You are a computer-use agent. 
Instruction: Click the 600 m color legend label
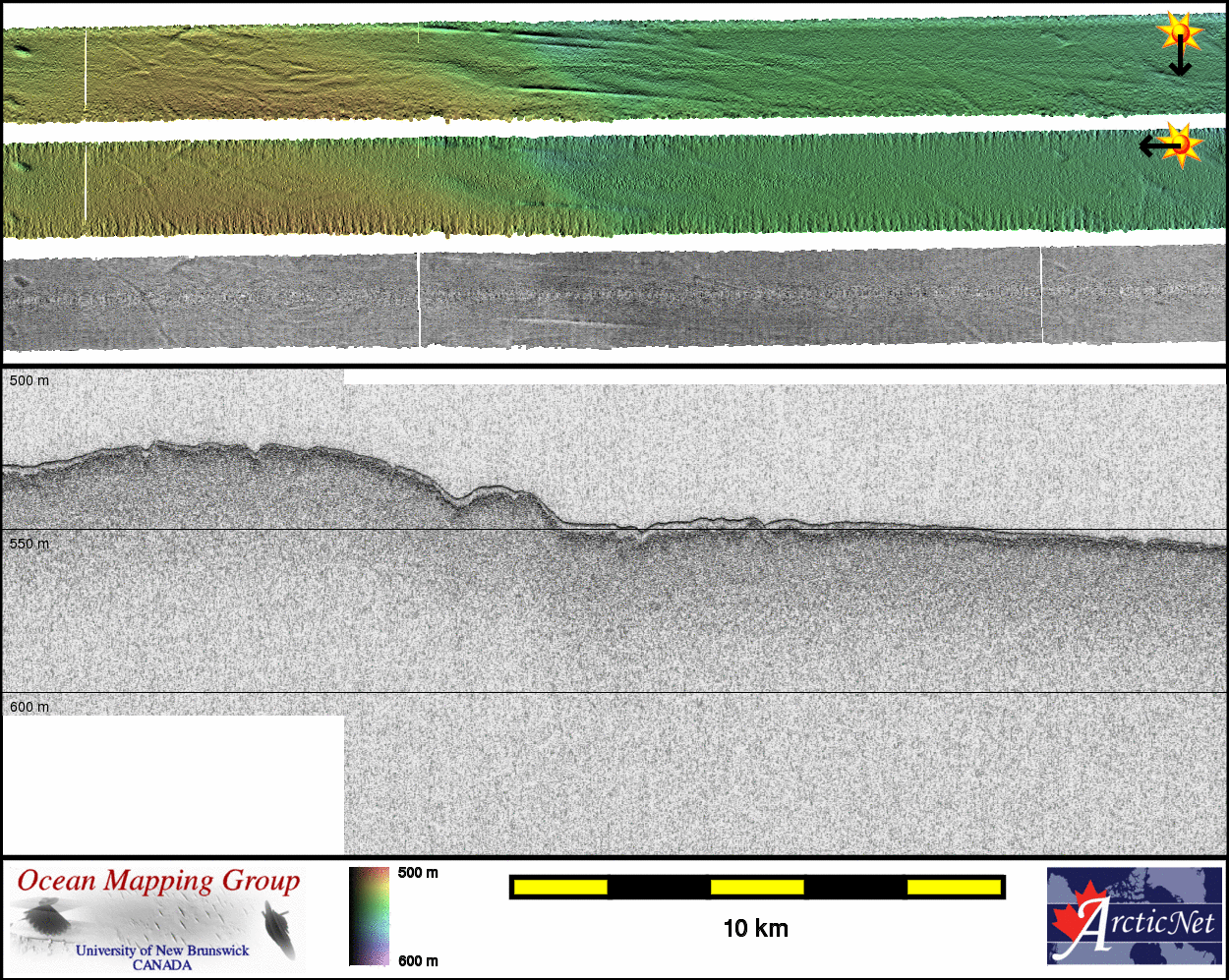point(418,960)
